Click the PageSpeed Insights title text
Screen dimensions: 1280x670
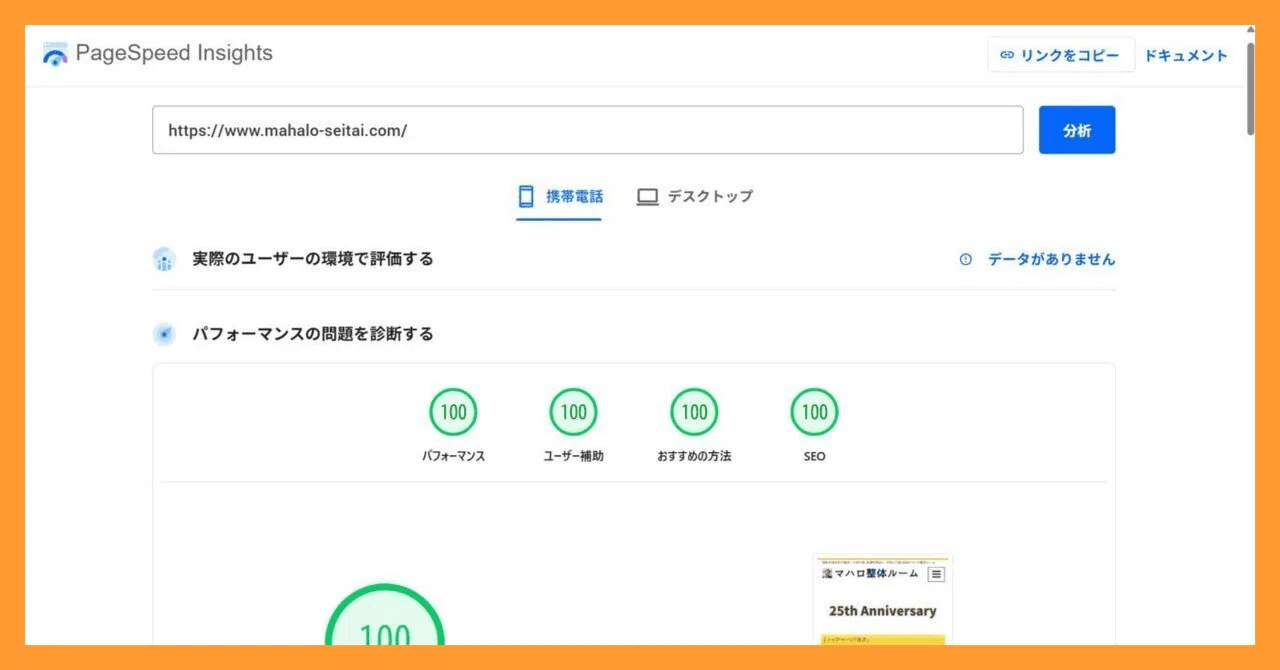click(x=174, y=54)
